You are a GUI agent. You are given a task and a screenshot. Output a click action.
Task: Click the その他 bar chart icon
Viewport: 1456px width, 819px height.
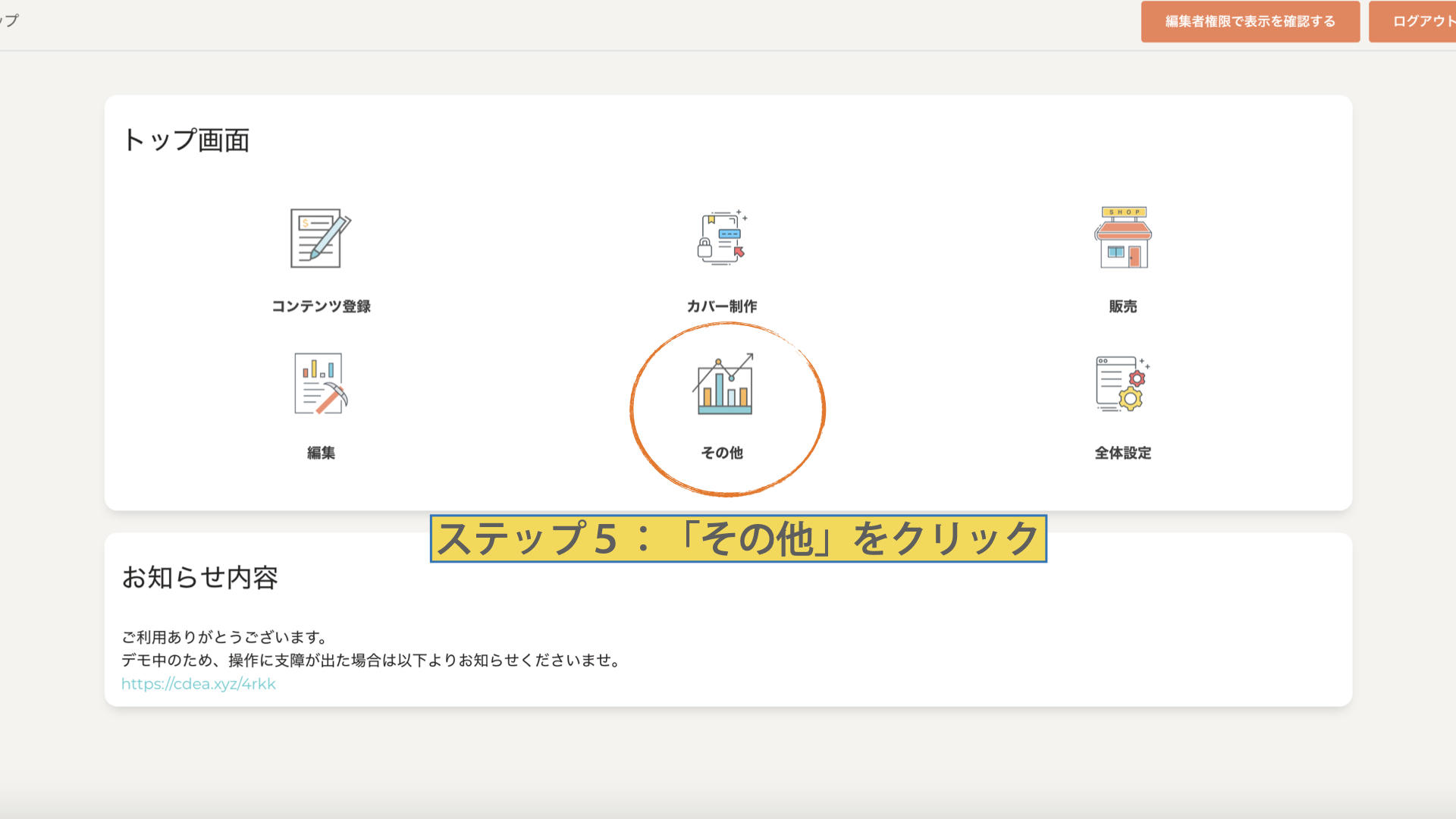pos(724,384)
